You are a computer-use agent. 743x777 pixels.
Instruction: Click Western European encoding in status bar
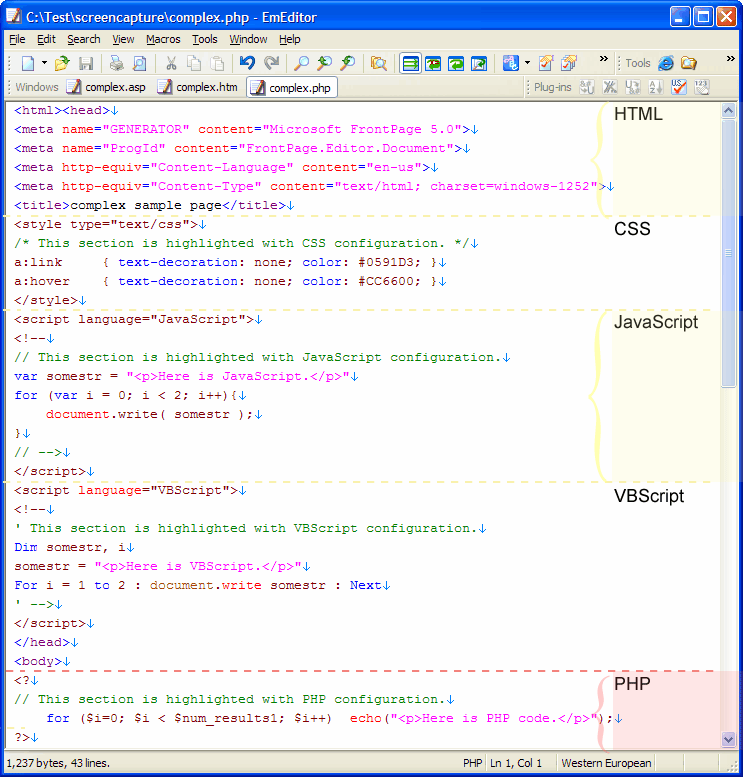coord(606,763)
